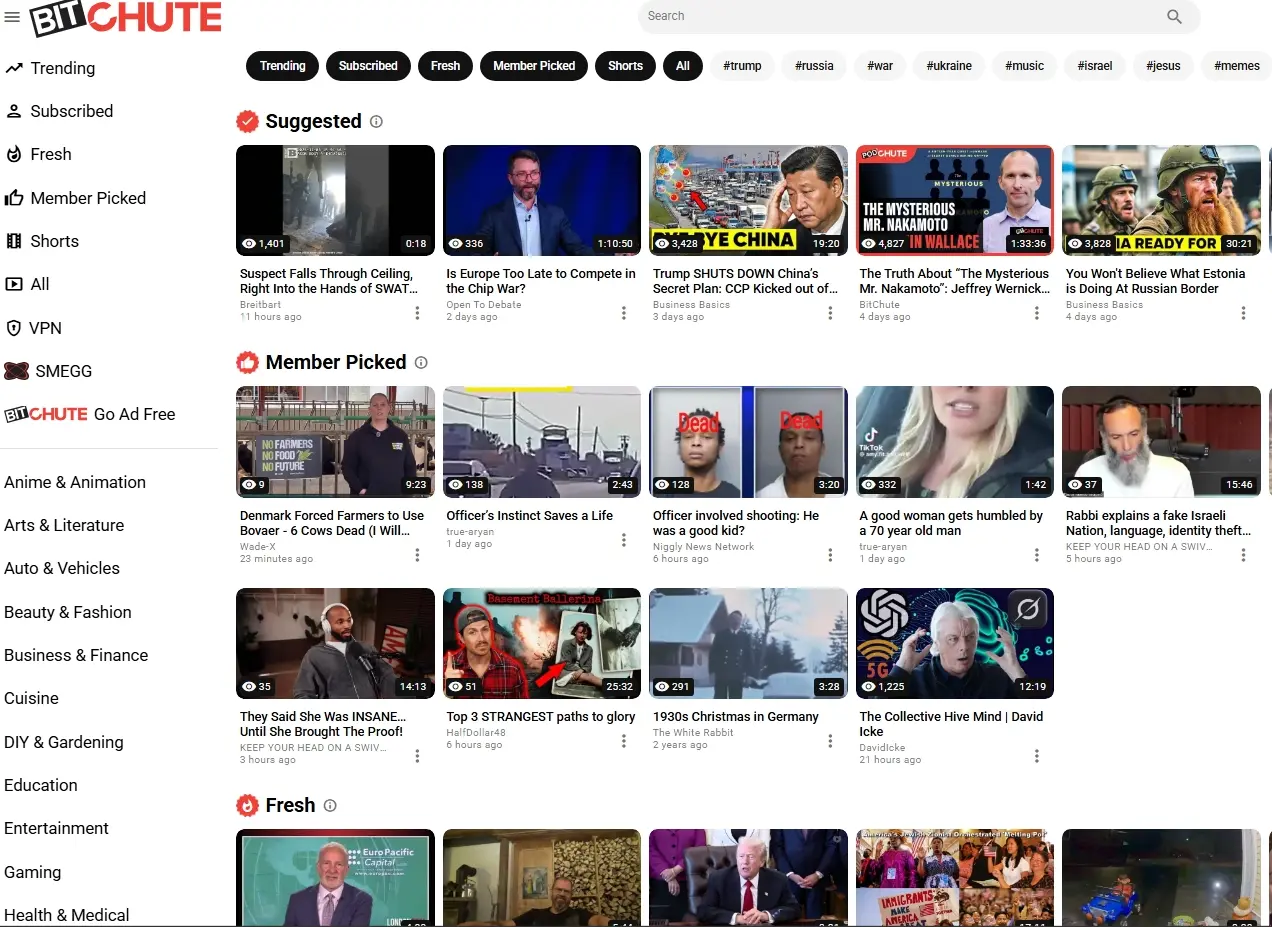This screenshot has height=927, width=1272.
Task: Select the Trending filter pill
Action: [282, 66]
